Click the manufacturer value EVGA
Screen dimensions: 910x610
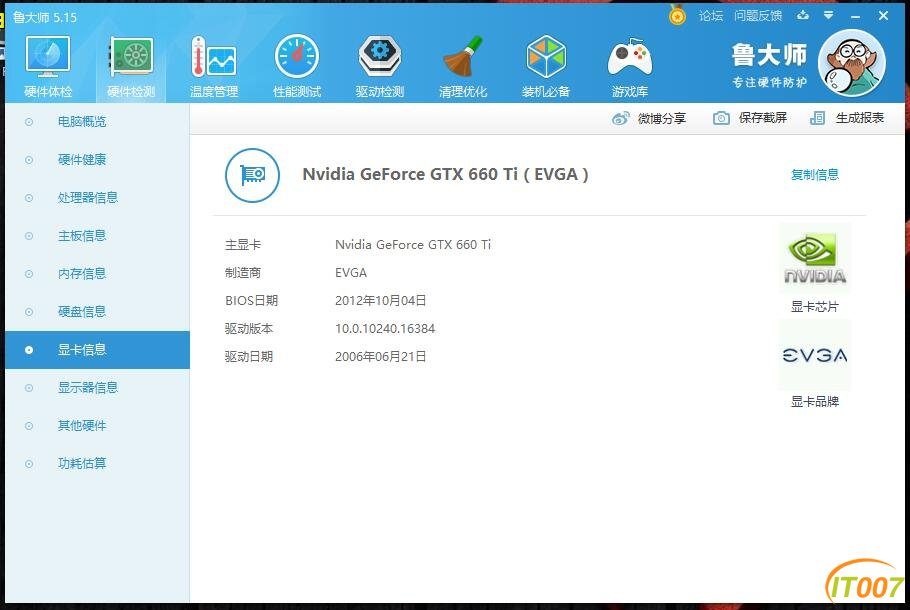click(x=351, y=273)
